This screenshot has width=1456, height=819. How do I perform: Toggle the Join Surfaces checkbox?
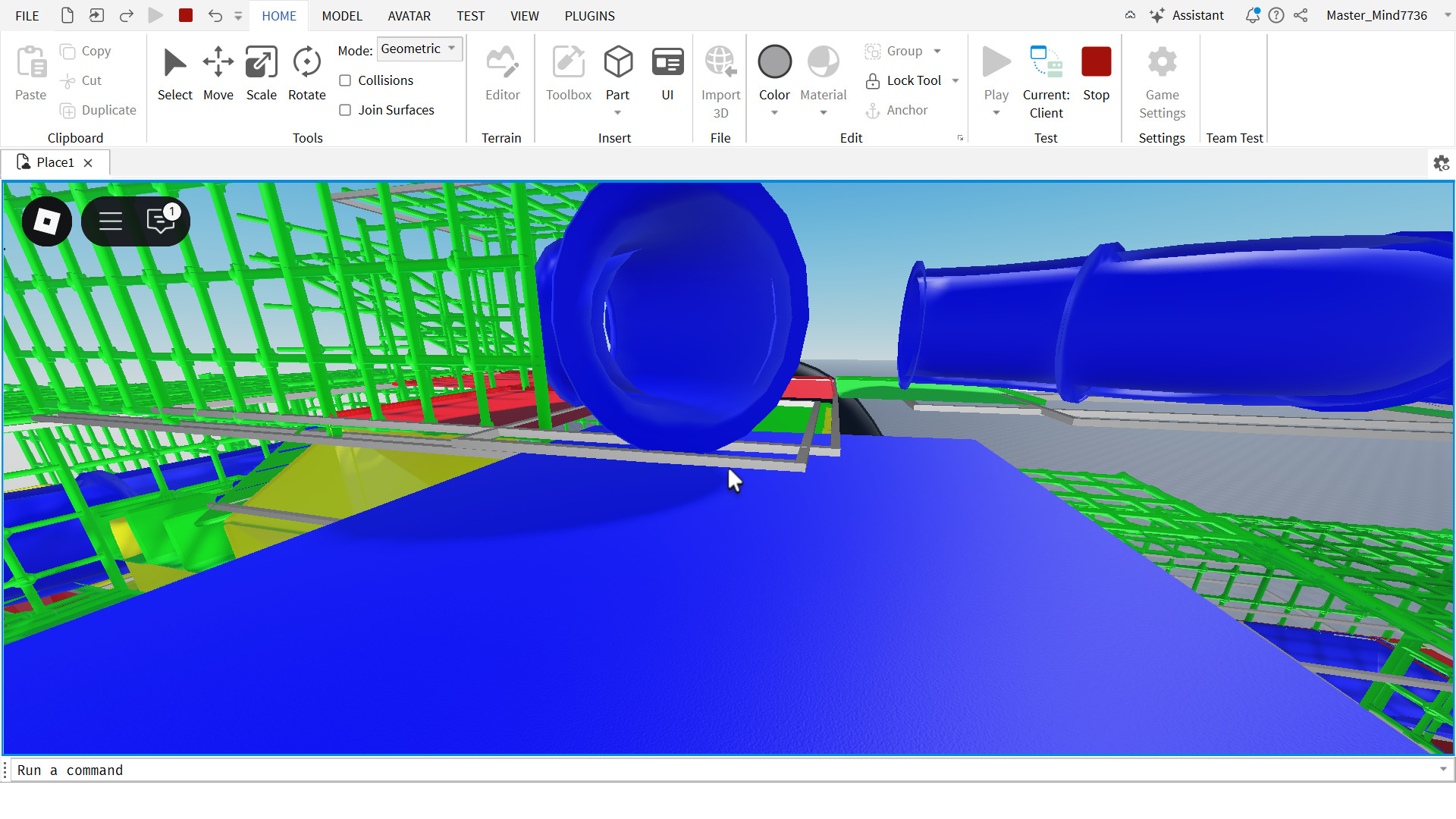[x=346, y=110]
